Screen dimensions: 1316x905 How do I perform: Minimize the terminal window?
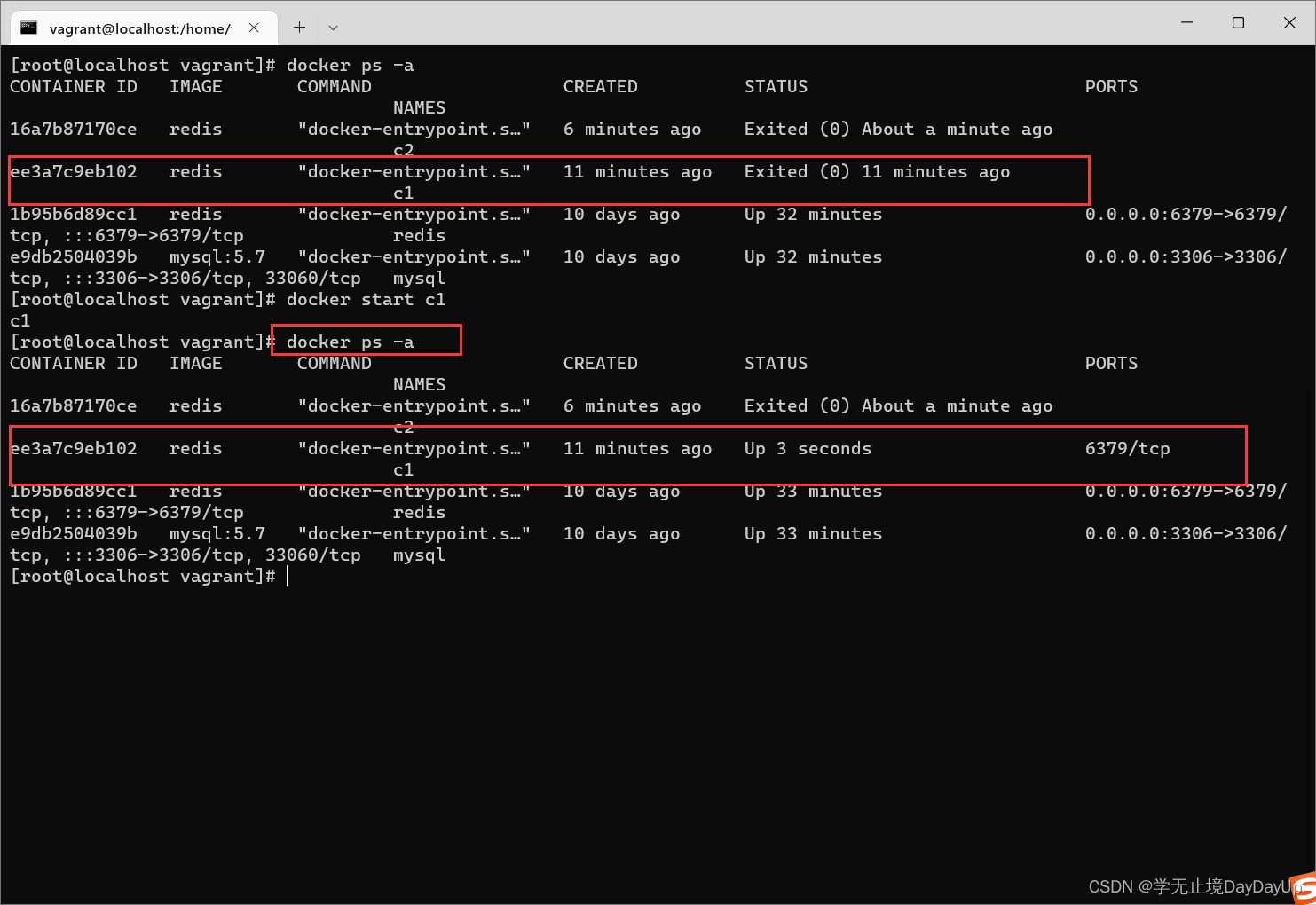coord(1186,23)
